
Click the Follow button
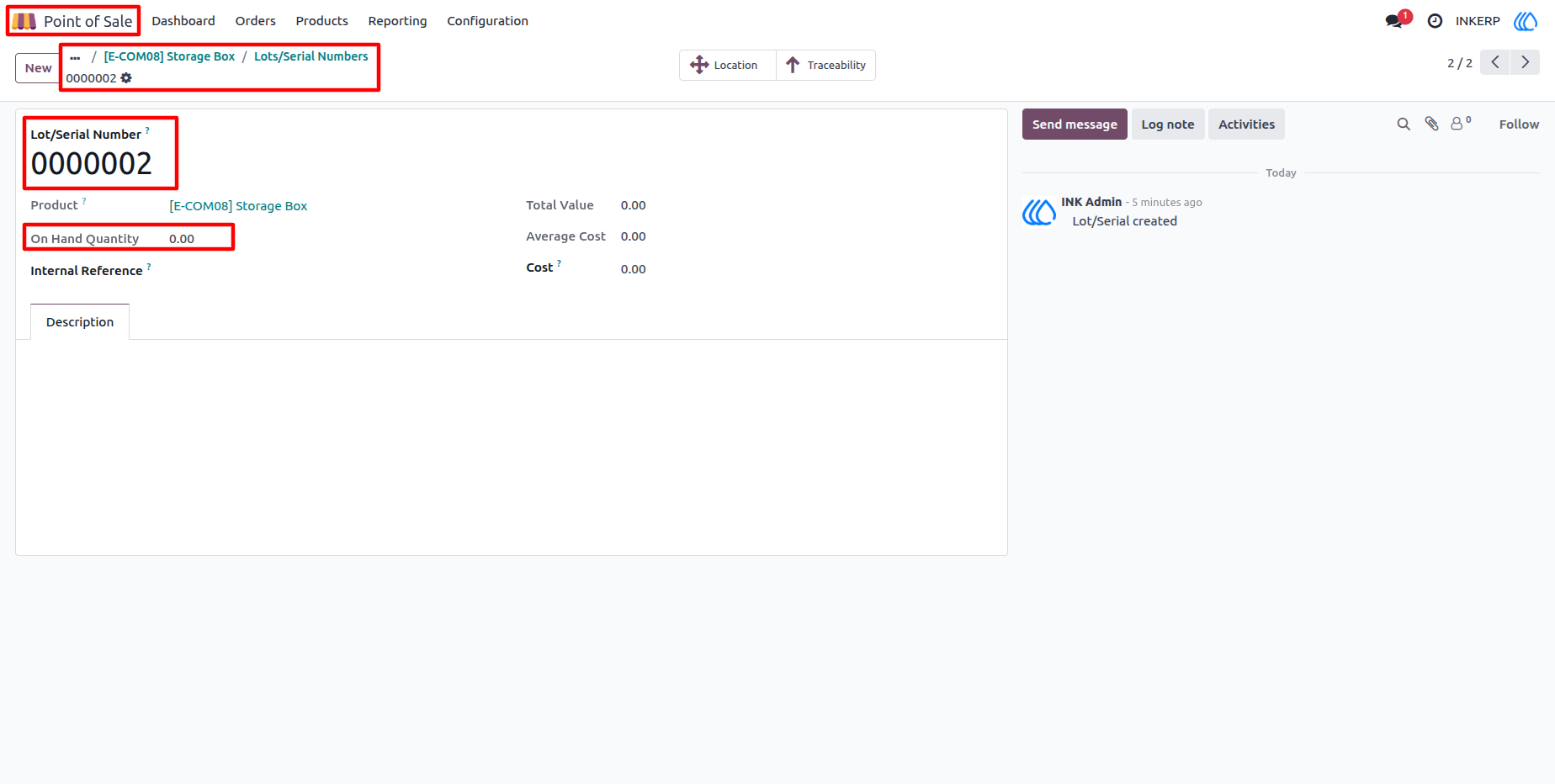coord(1519,124)
